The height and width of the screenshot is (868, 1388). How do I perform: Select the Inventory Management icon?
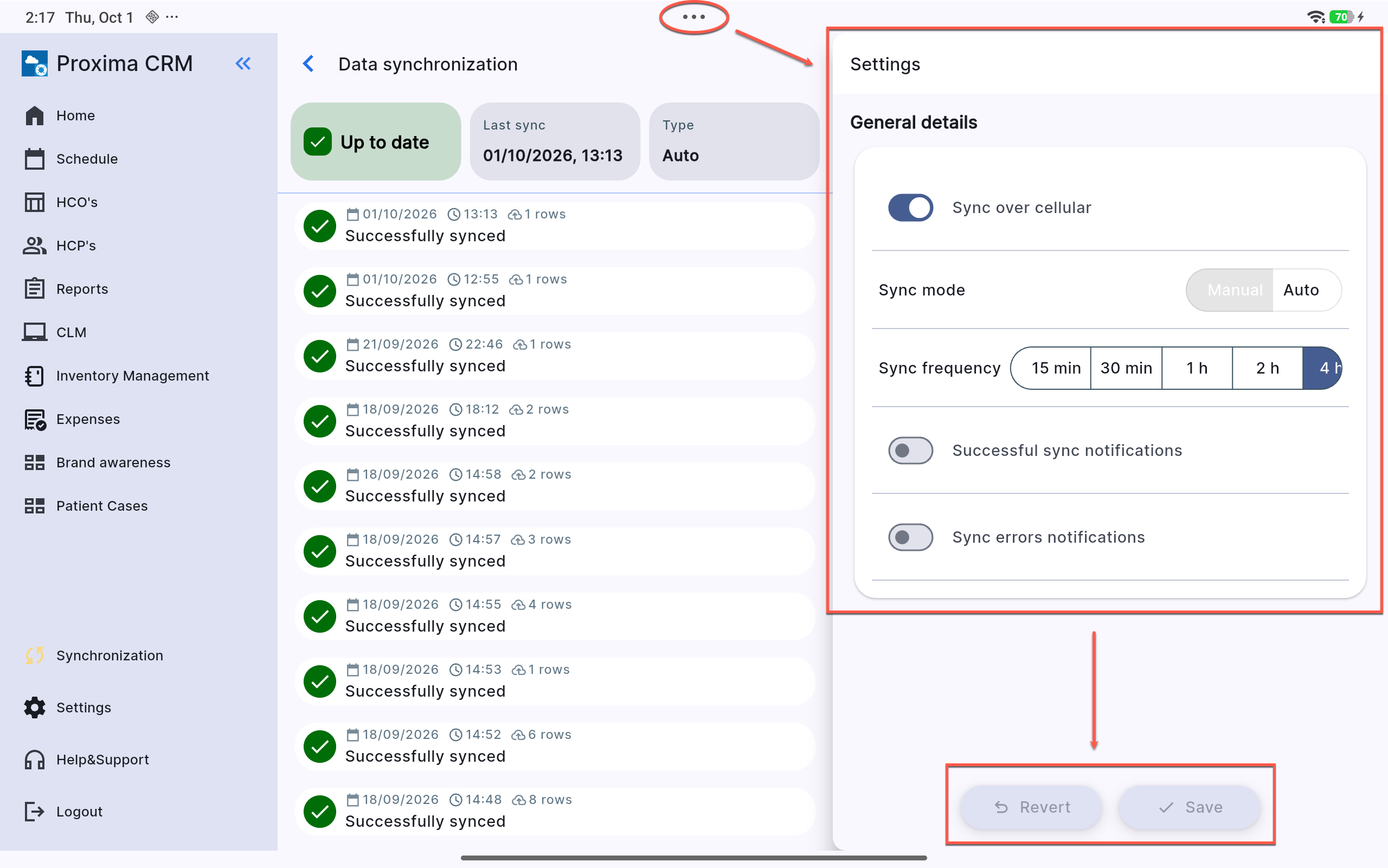click(35, 375)
